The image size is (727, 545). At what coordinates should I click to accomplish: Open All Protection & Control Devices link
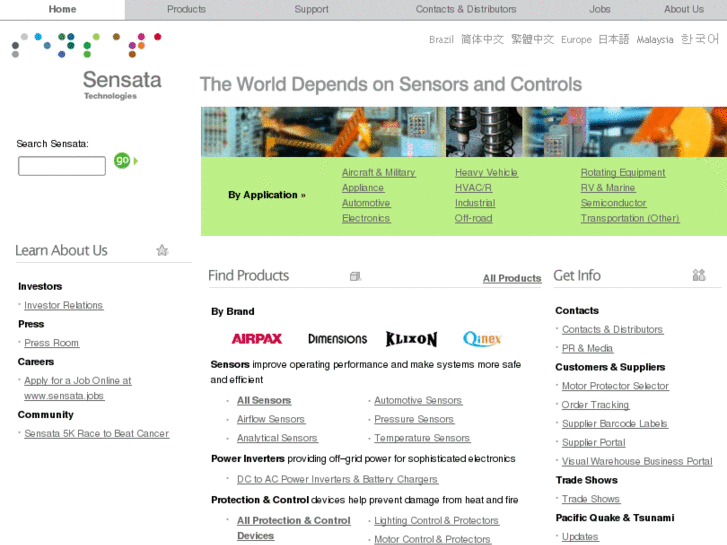(x=293, y=528)
